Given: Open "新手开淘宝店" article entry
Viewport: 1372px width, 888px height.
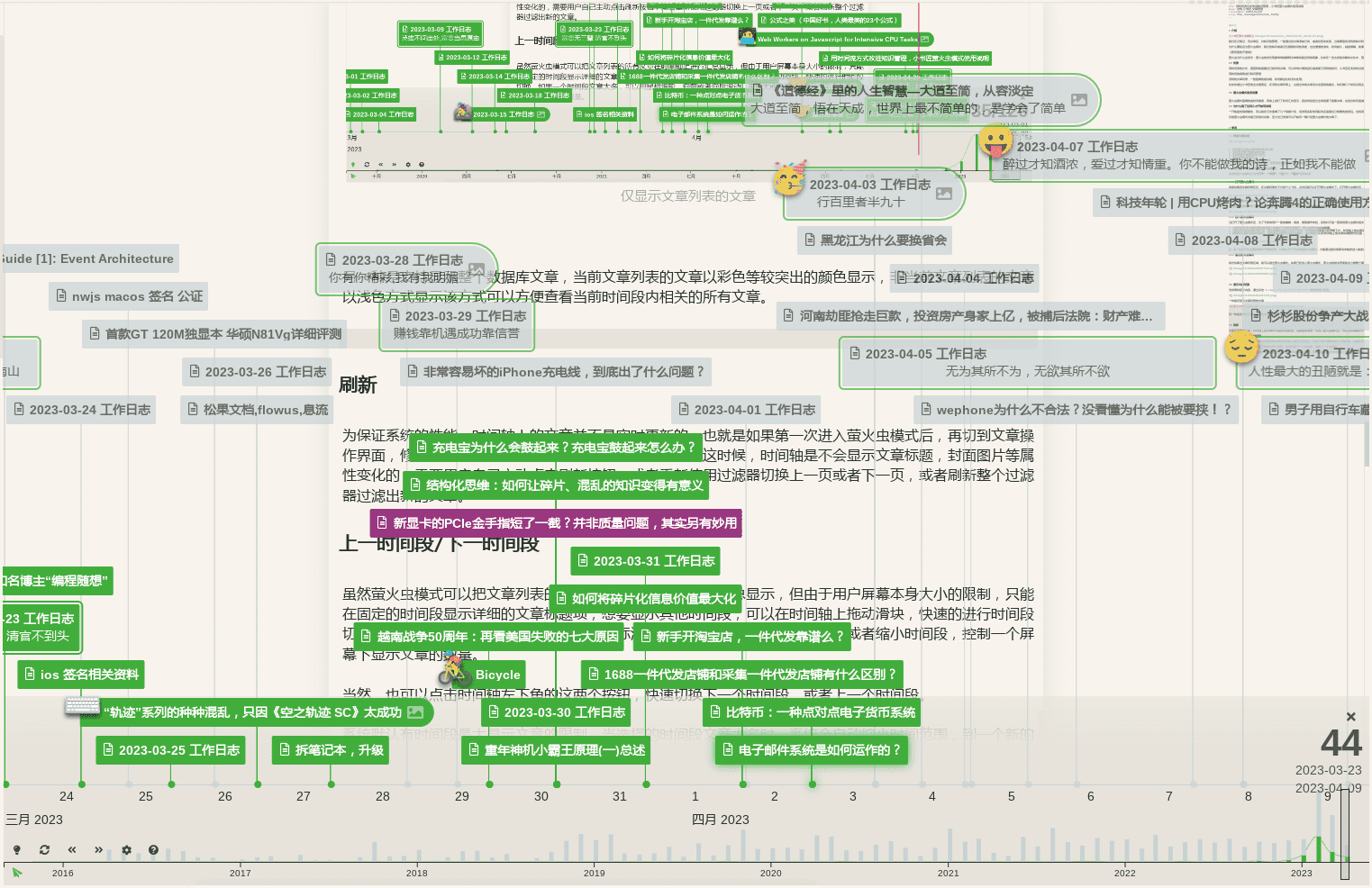Looking at the screenshot, I should click(x=742, y=637).
